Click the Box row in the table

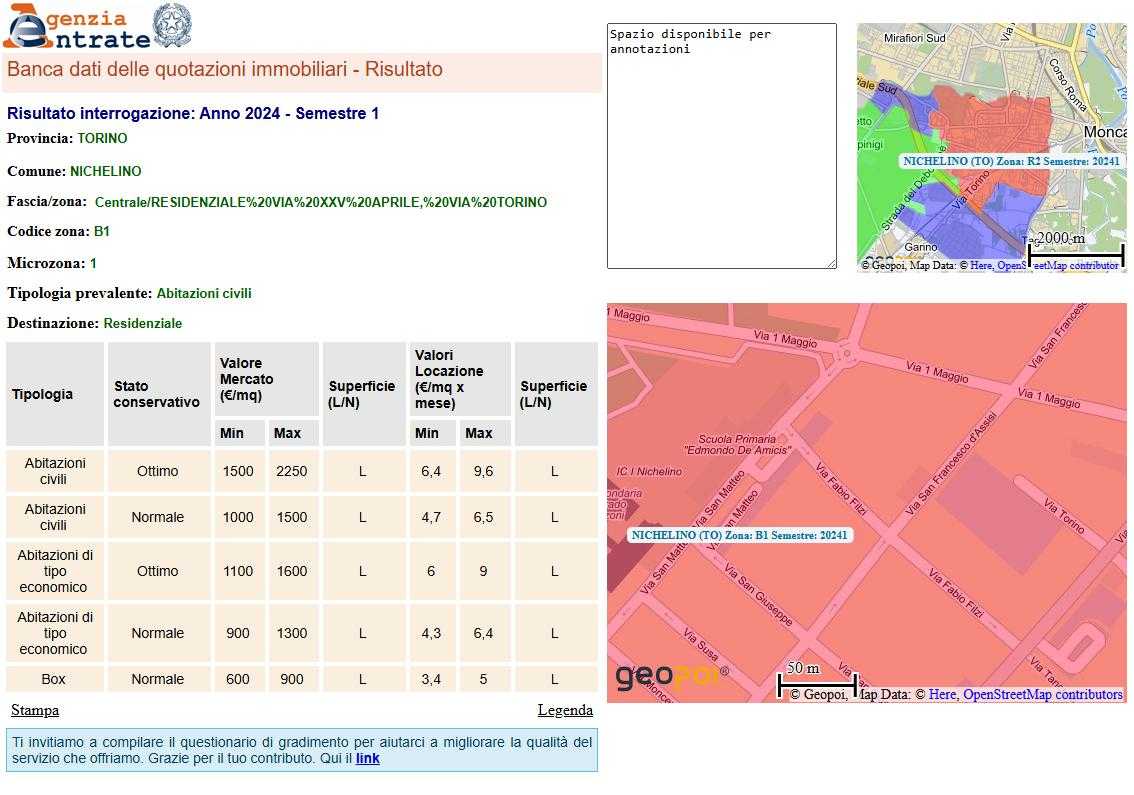54,679
